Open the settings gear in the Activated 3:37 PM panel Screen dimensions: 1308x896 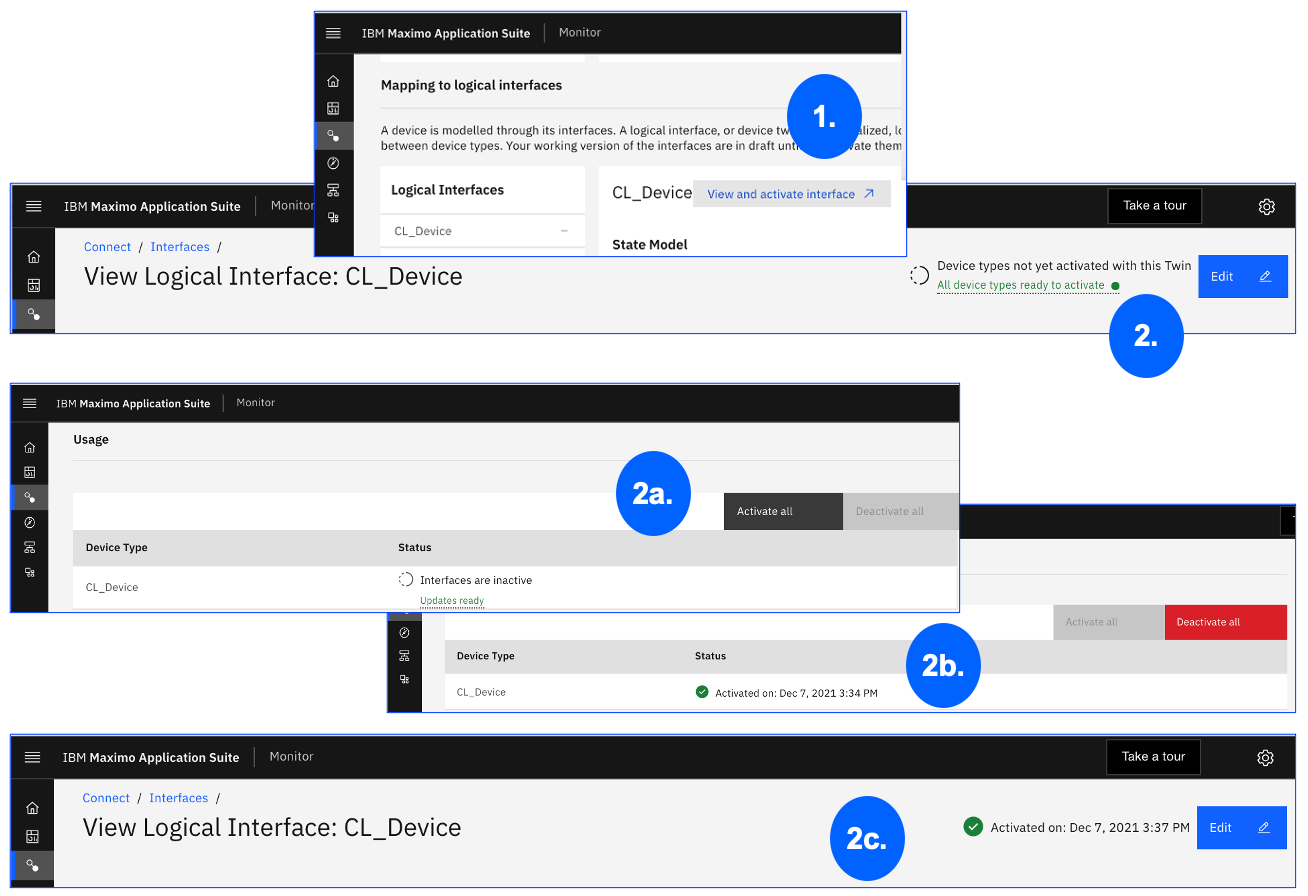click(1265, 757)
